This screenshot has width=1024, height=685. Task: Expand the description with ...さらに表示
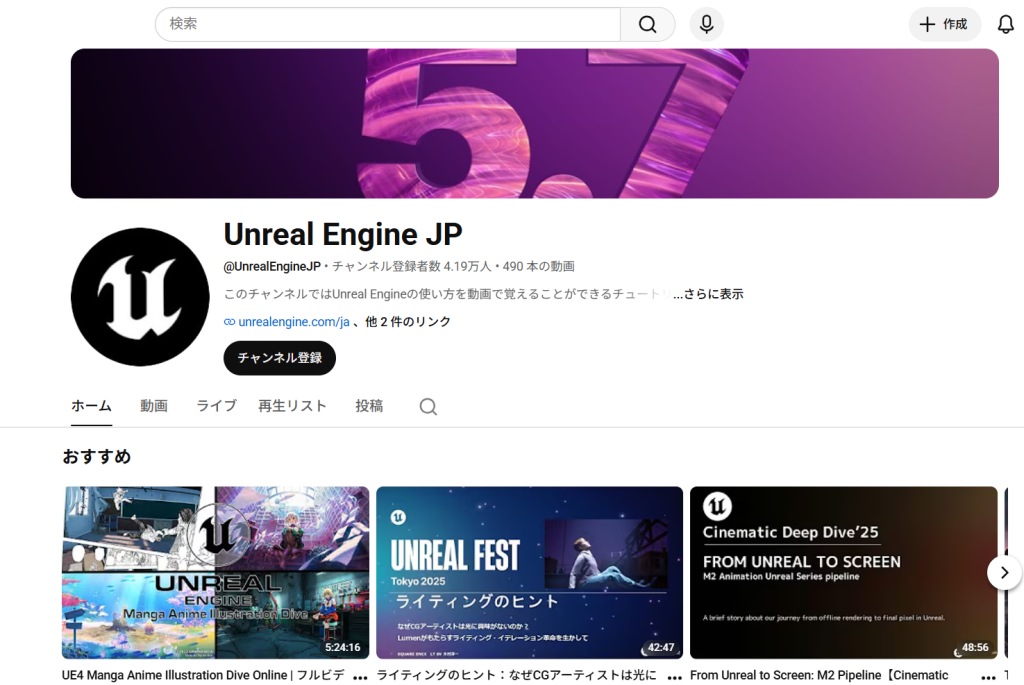point(709,294)
